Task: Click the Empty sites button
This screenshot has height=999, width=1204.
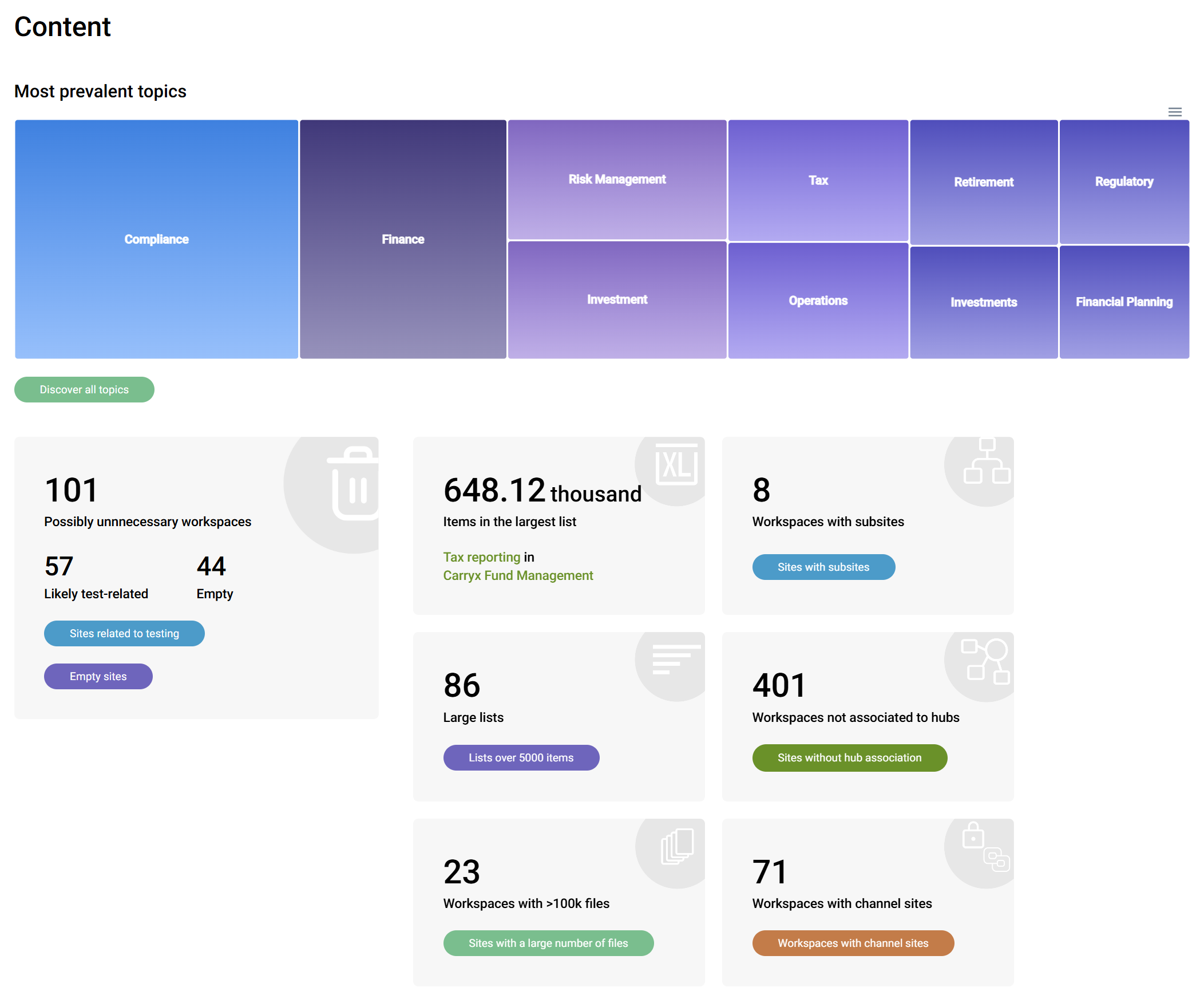Action: [98, 676]
